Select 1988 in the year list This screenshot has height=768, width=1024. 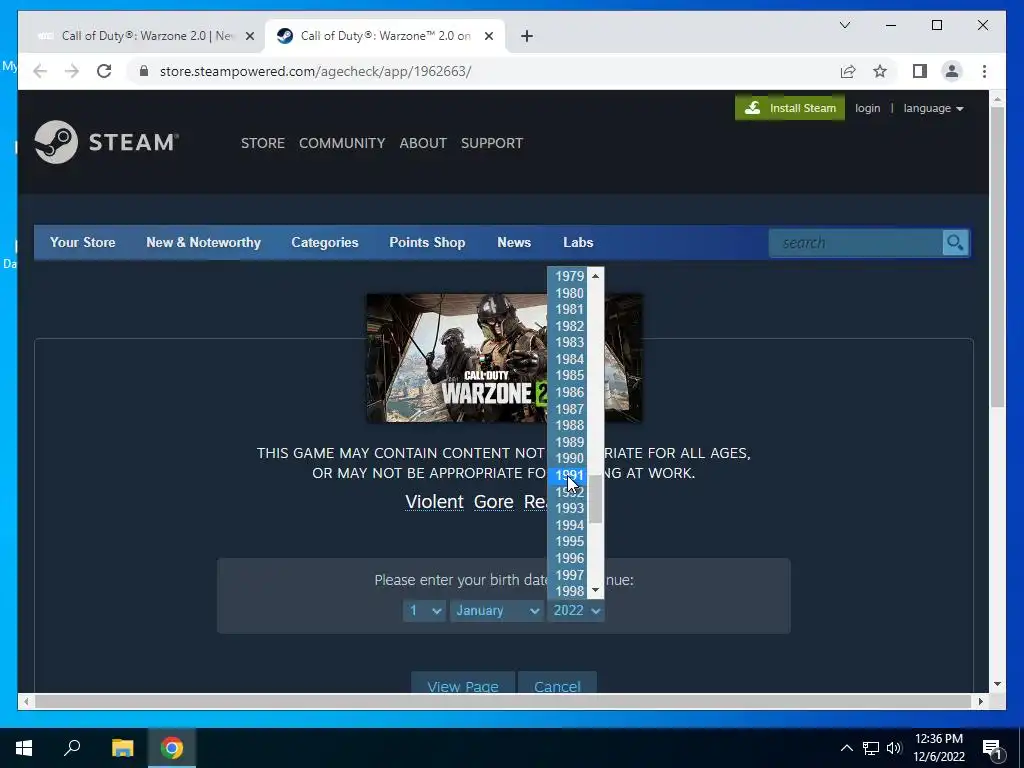pyautogui.click(x=569, y=425)
